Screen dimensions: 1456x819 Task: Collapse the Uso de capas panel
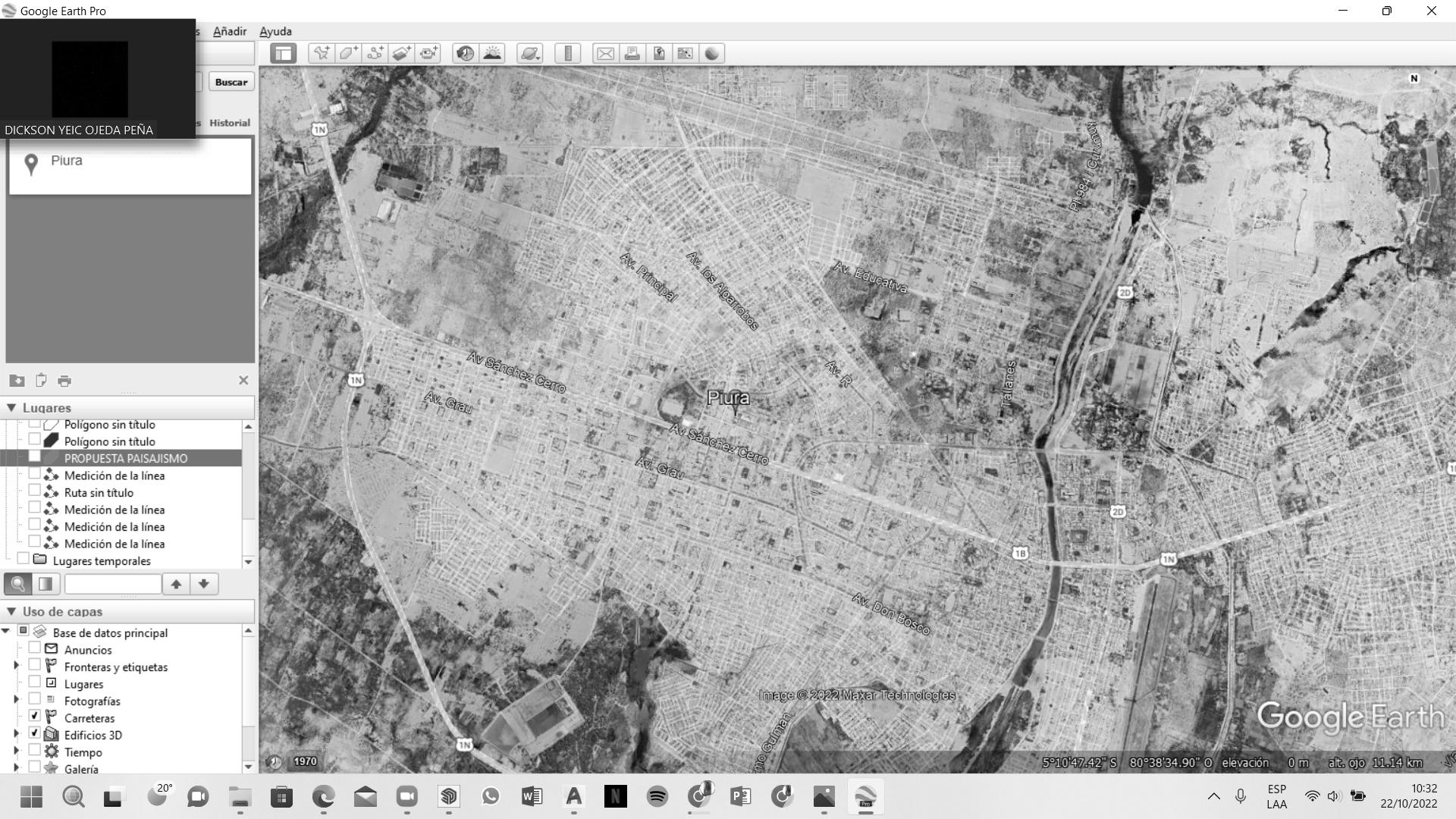click(11, 611)
